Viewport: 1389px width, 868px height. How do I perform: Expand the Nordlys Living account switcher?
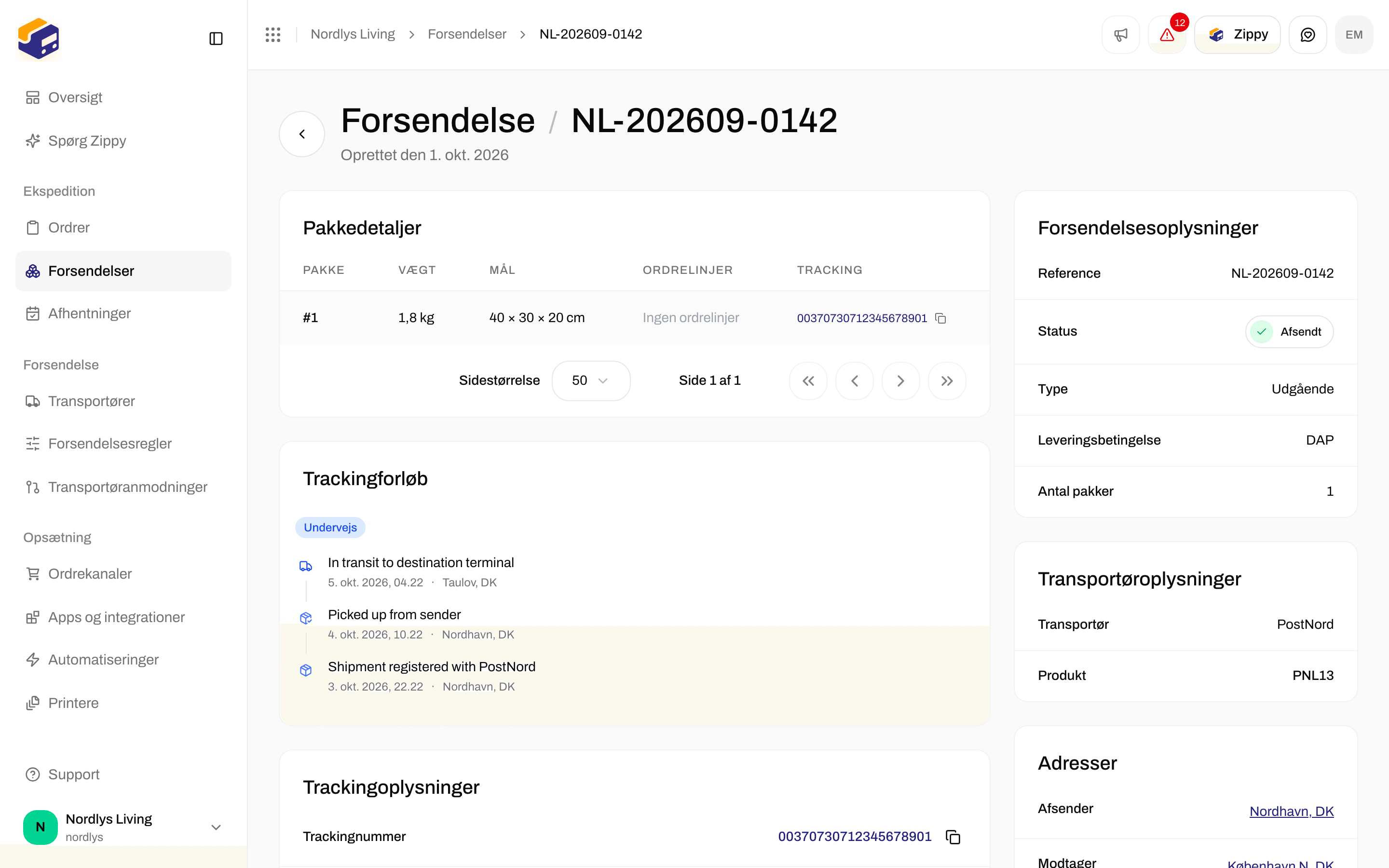coord(123,827)
